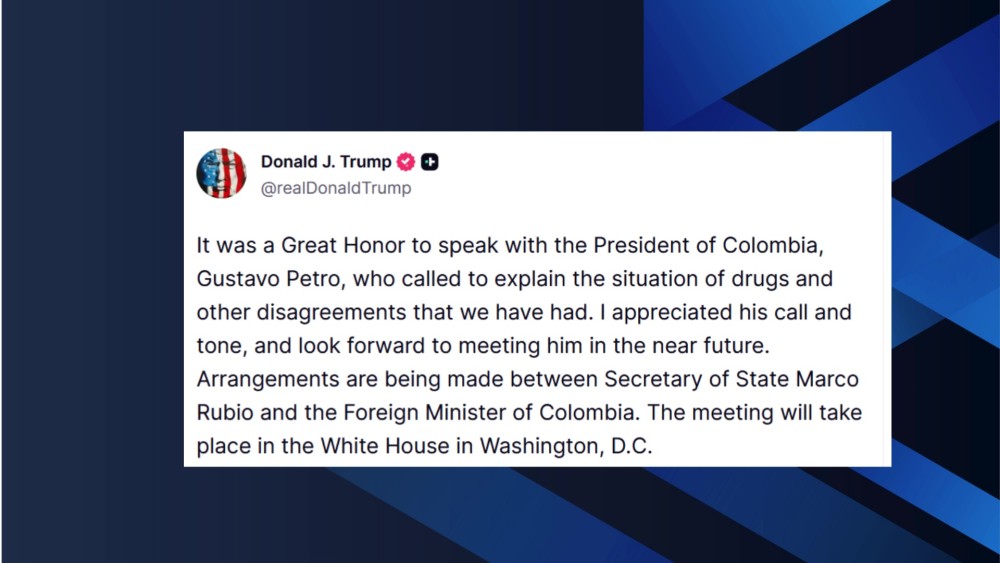Open the @realDonaldTrump handle link
Screen dimensions: 1000x563
335,188
